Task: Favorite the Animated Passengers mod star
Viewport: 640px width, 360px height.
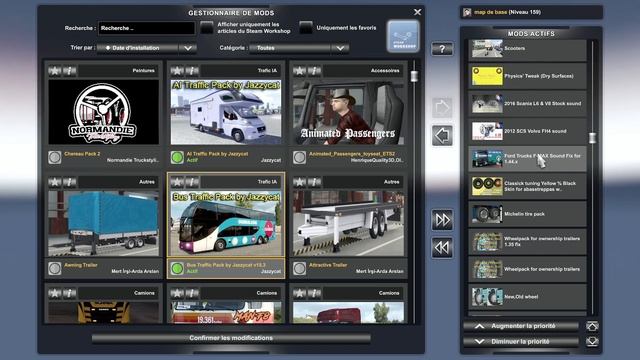Action: [299, 71]
